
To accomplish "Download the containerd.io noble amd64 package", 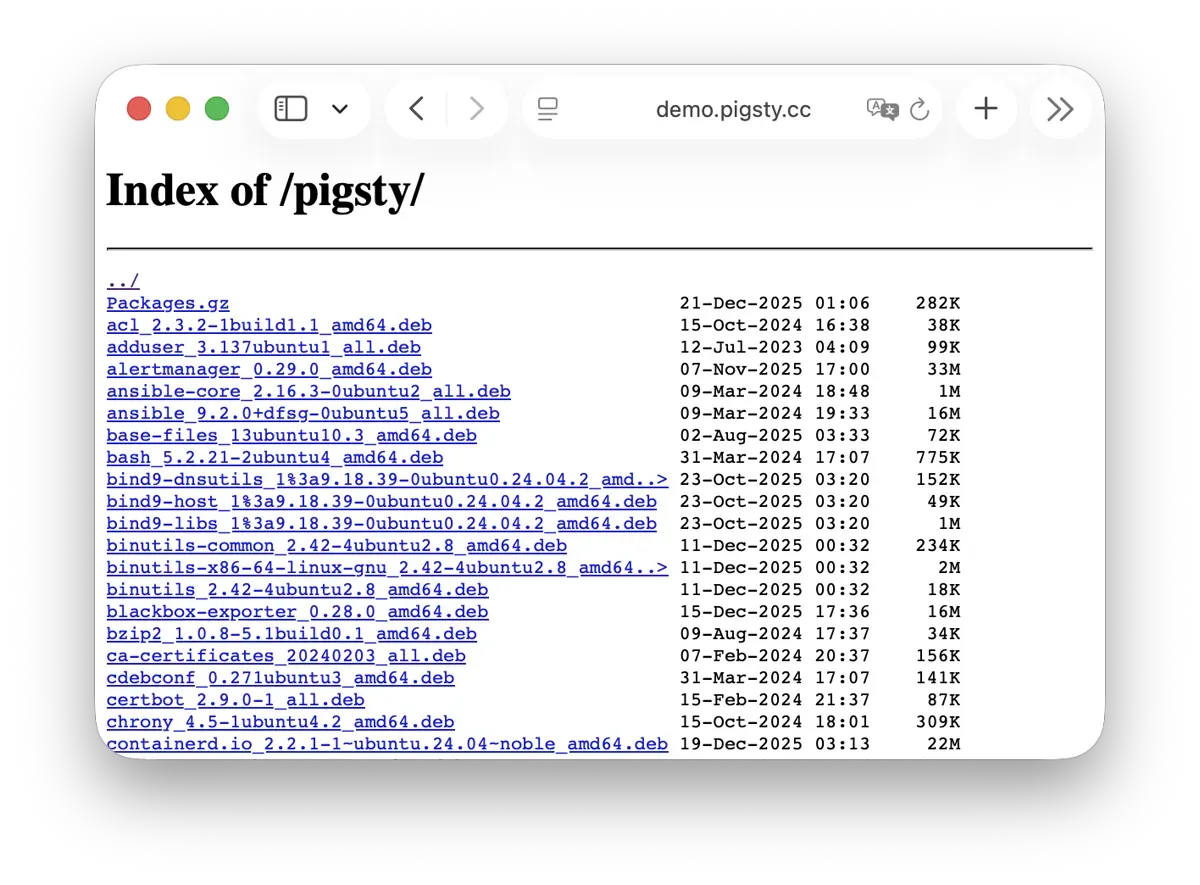I will pos(387,743).
